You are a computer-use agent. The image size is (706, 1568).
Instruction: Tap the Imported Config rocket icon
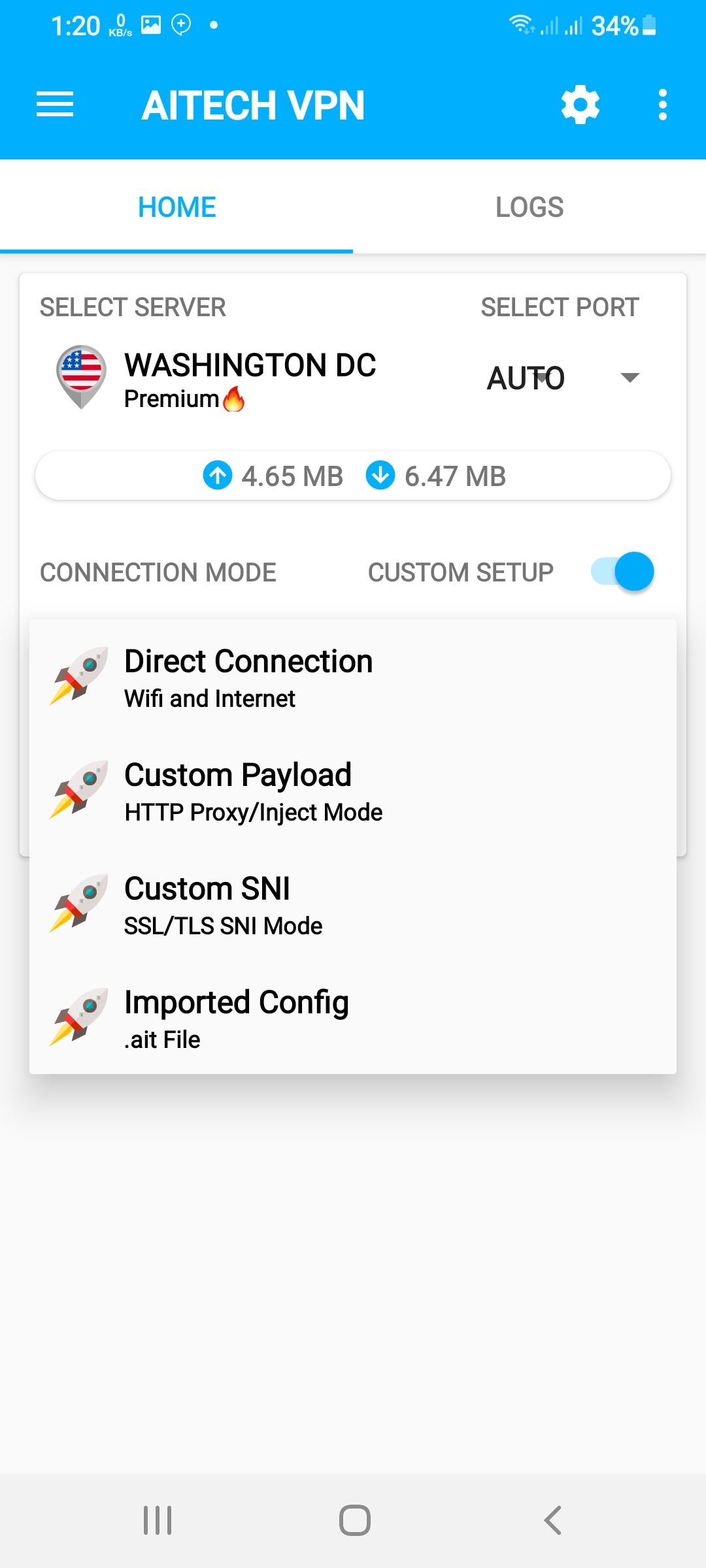[x=80, y=1017]
